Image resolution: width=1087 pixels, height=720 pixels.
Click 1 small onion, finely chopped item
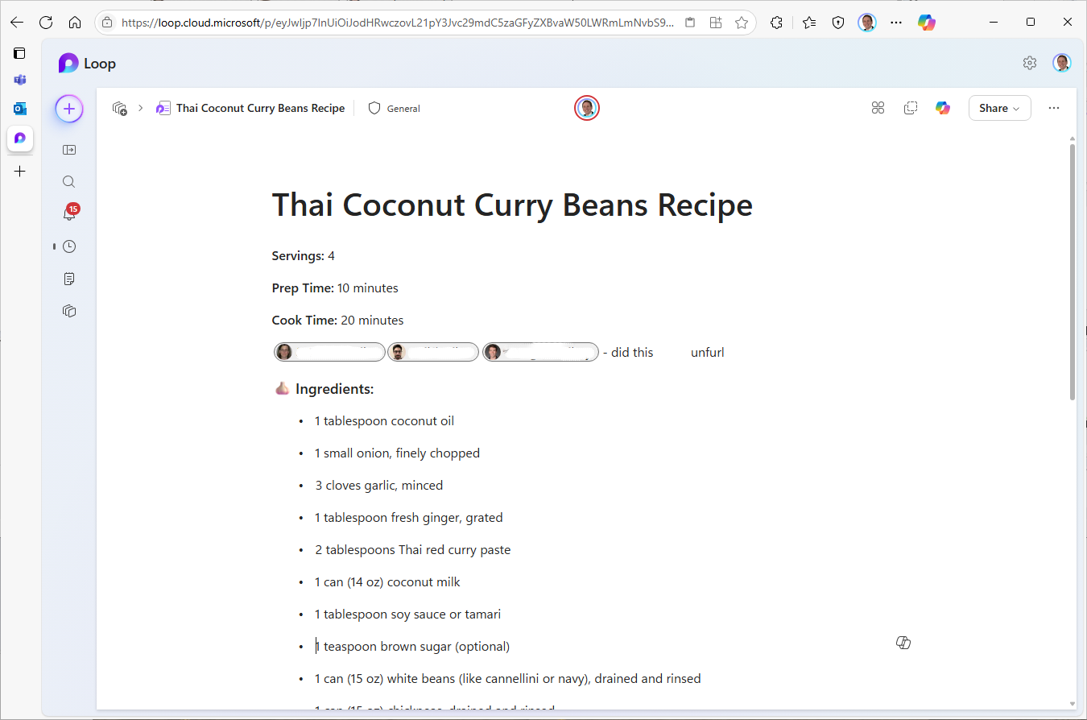tap(397, 453)
